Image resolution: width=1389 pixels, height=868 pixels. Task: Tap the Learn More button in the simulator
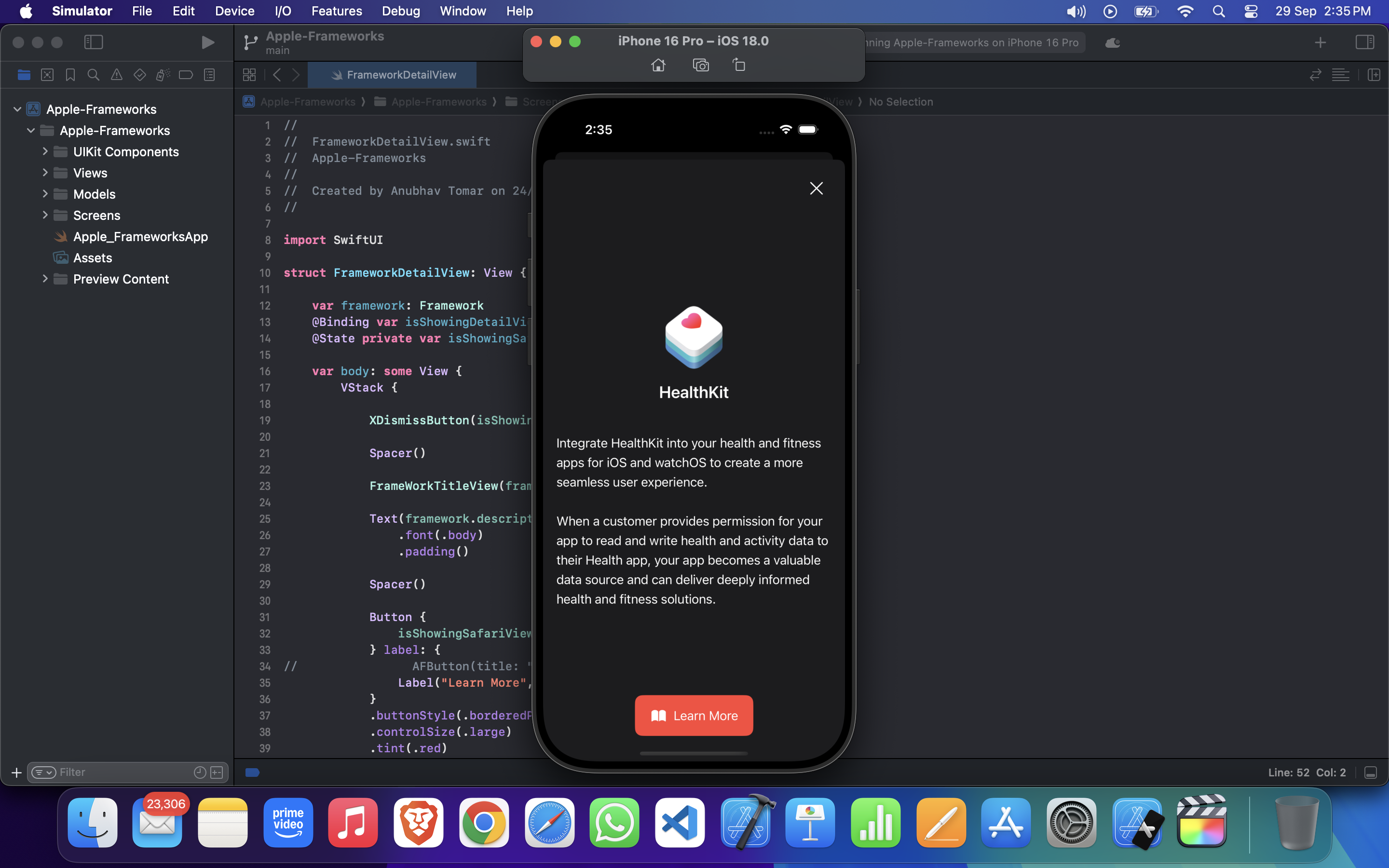[x=694, y=715]
